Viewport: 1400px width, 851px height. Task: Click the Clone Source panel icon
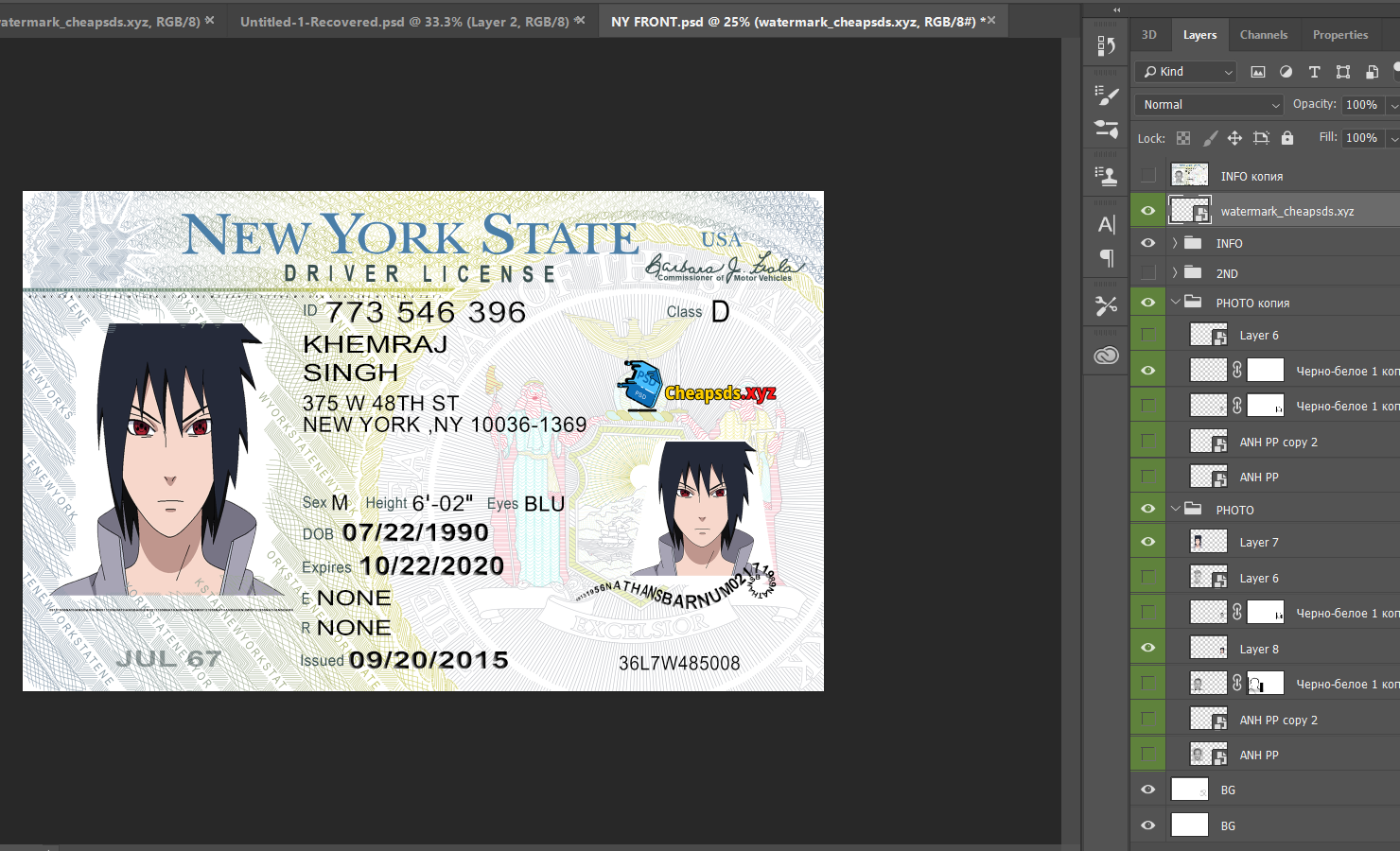pos(1106,175)
